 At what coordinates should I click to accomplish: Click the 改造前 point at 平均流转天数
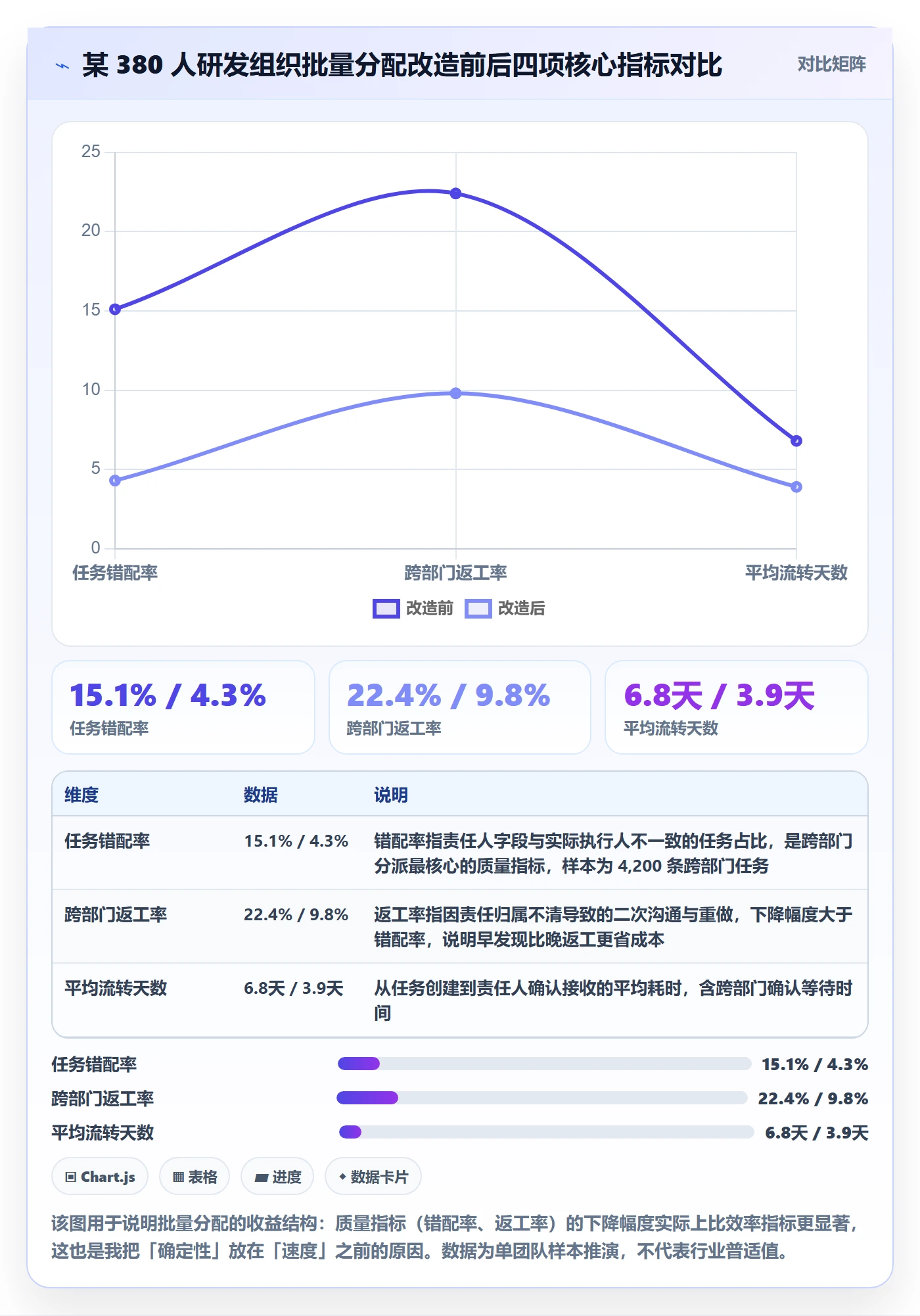pos(796,440)
